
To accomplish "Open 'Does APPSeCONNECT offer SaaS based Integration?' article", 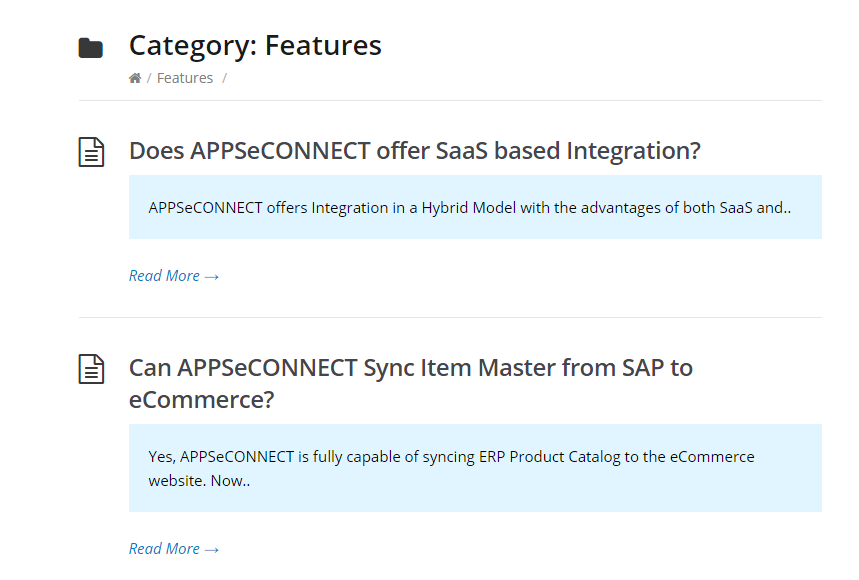I will [415, 151].
